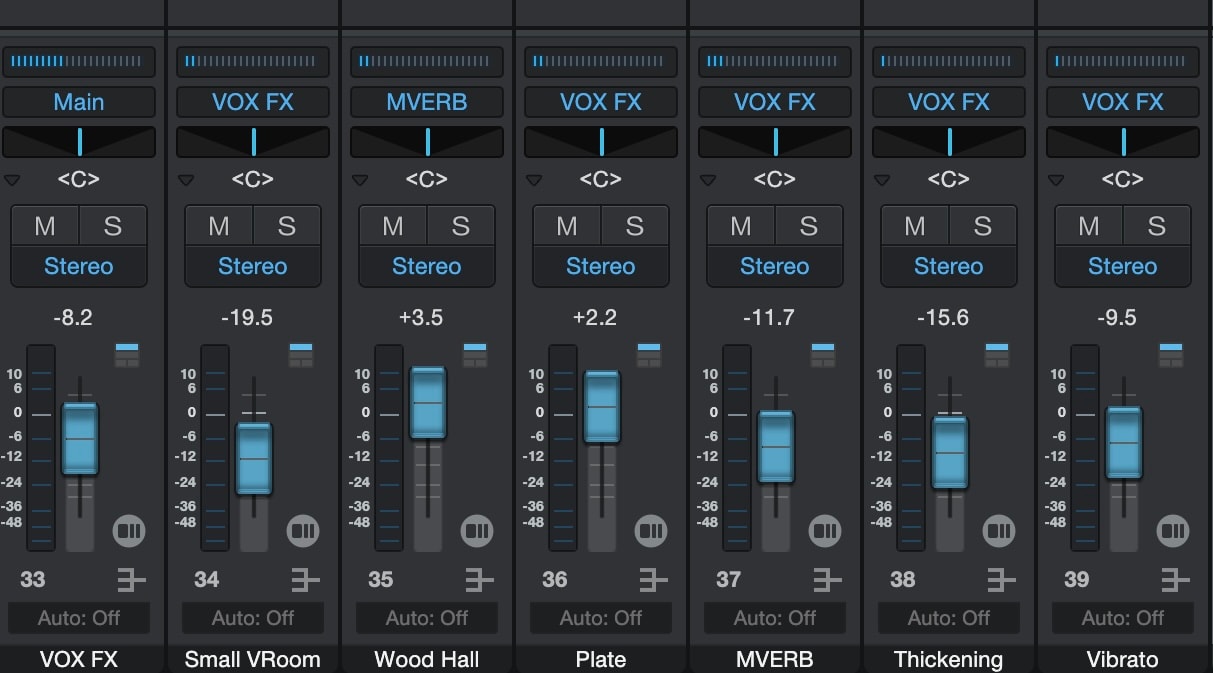Click the round monitor icon on Thickening channel

tap(999, 530)
